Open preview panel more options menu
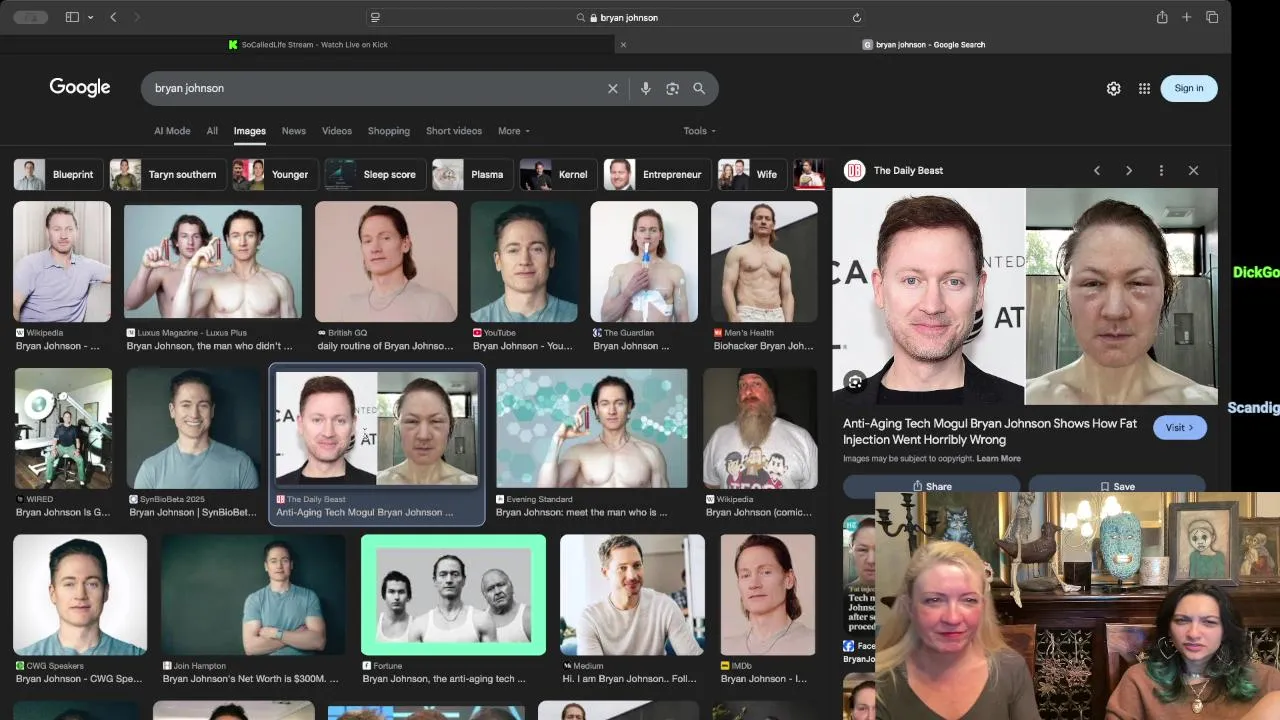This screenshot has height=720, width=1280. [1161, 170]
